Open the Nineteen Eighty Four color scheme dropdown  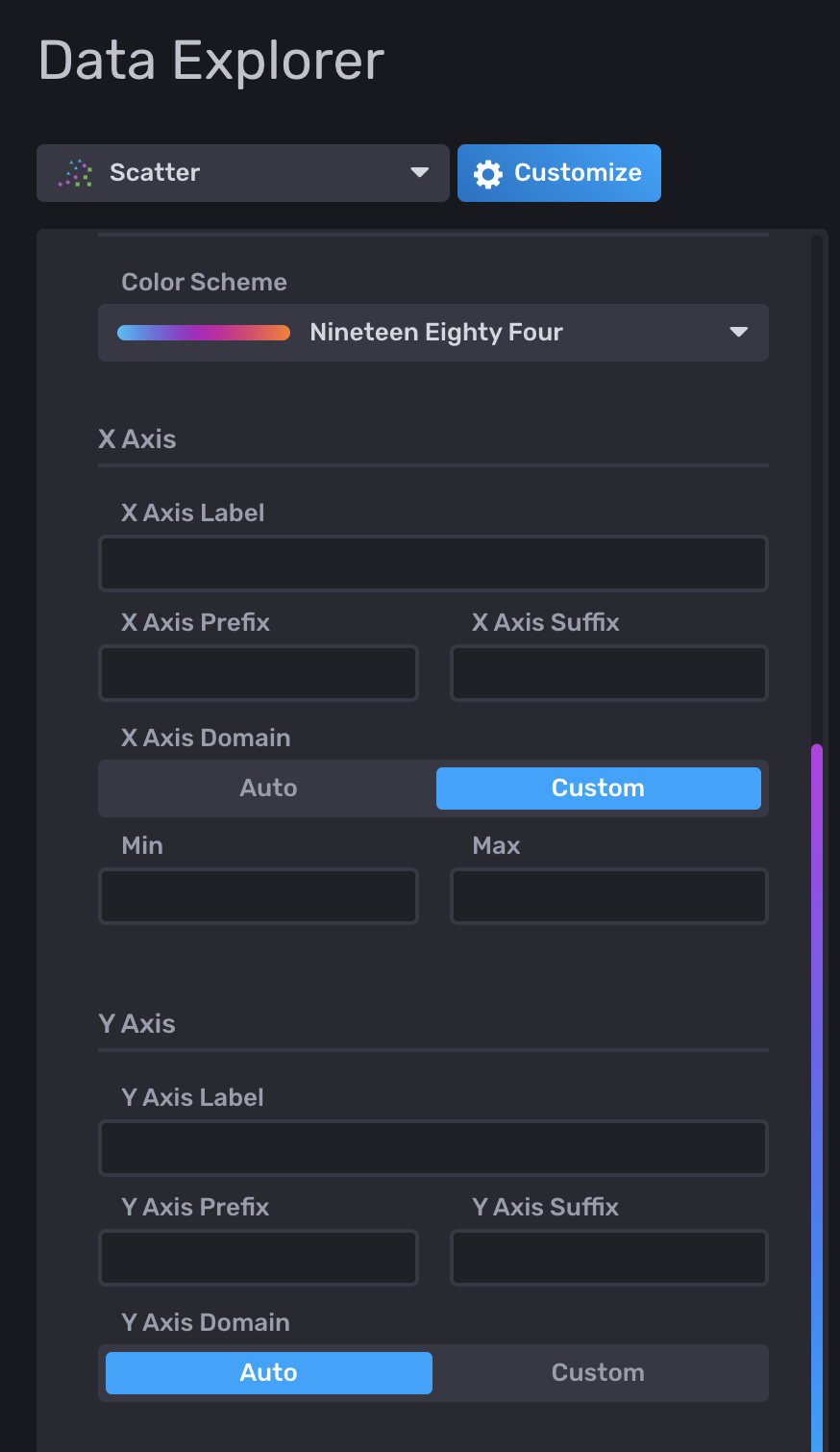pyautogui.click(x=432, y=333)
